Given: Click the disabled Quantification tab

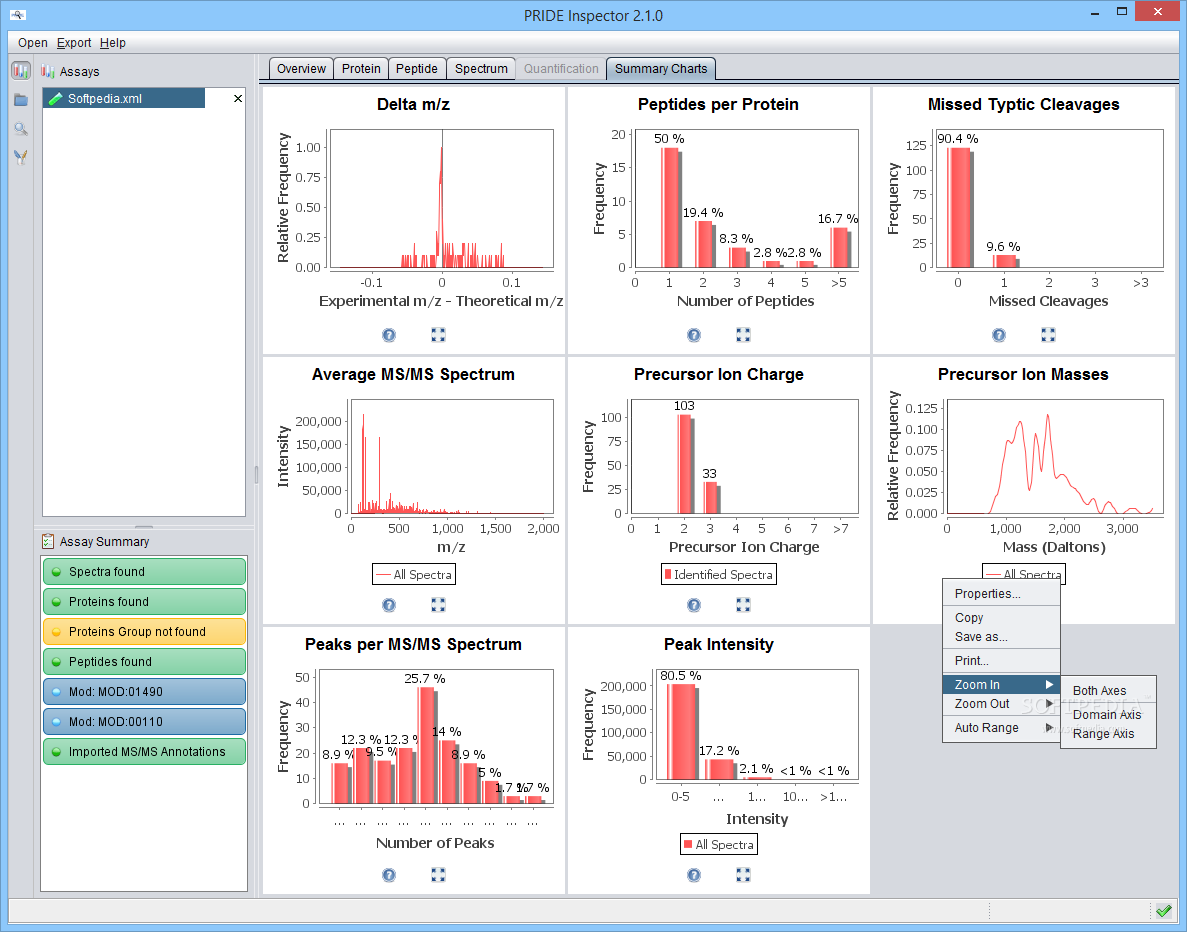Looking at the screenshot, I should [561, 69].
